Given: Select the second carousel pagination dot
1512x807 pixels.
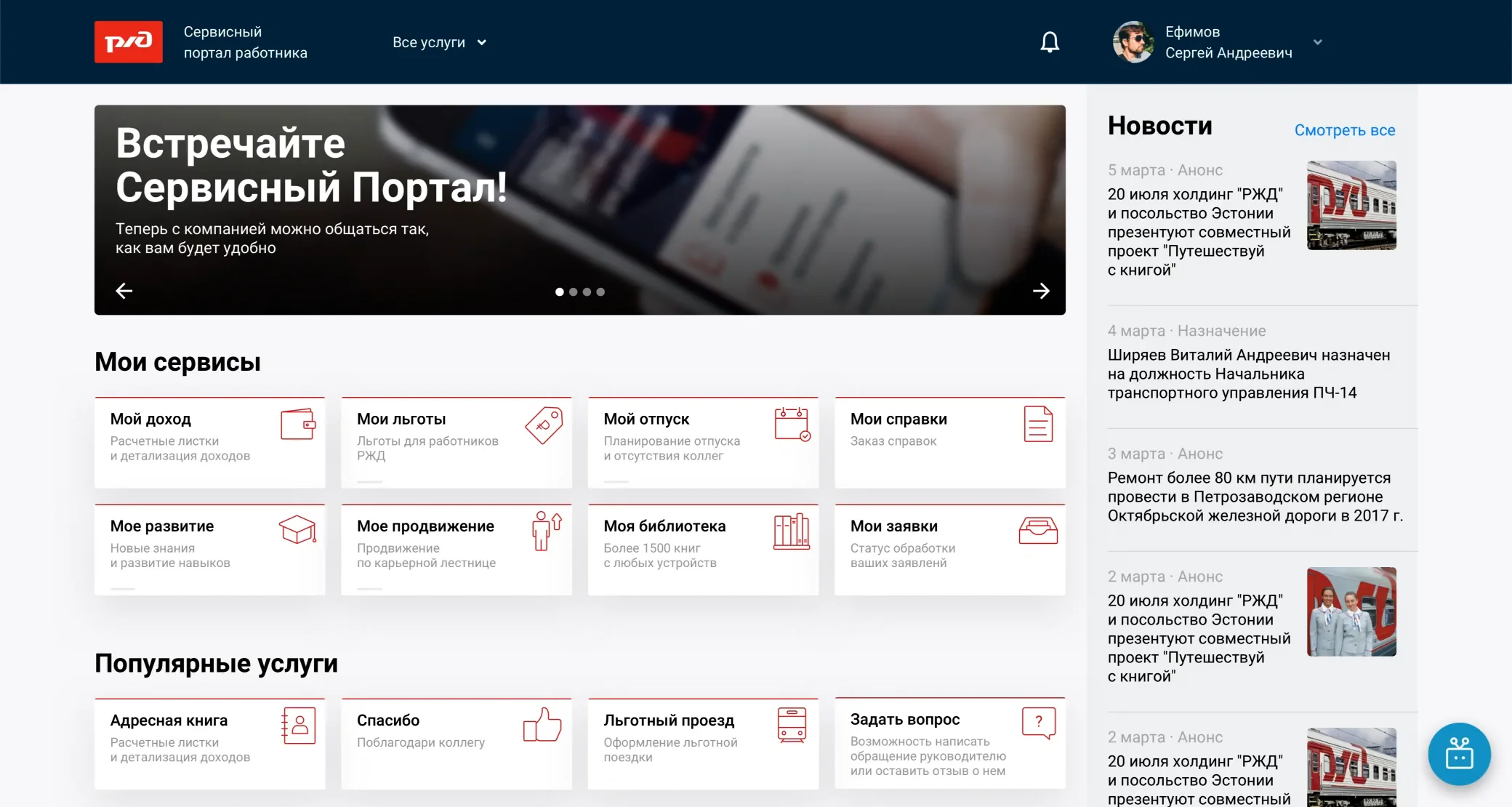Looking at the screenshot, I should [573, 292].
